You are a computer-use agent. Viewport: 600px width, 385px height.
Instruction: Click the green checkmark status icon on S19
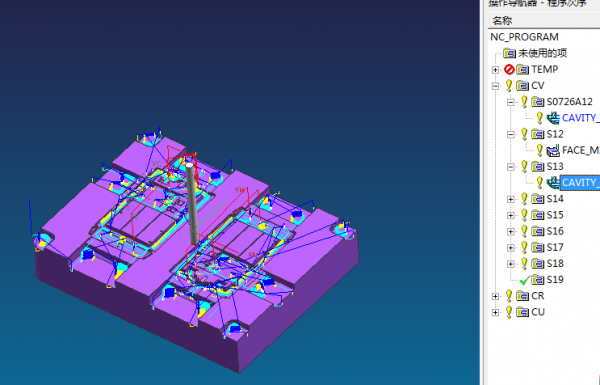coord(524,280)
